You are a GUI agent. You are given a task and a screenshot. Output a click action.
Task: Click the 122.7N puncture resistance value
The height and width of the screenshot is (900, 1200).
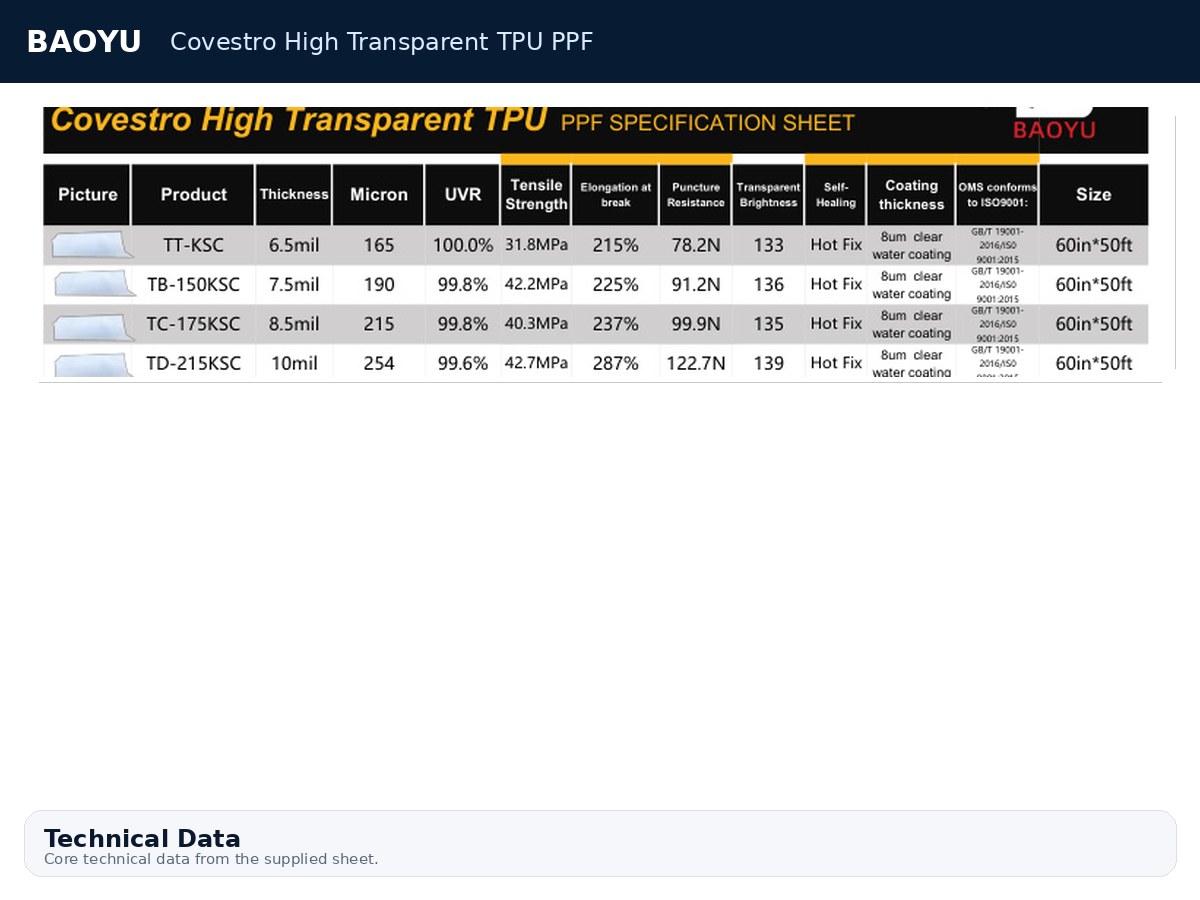tap(696, 363)
